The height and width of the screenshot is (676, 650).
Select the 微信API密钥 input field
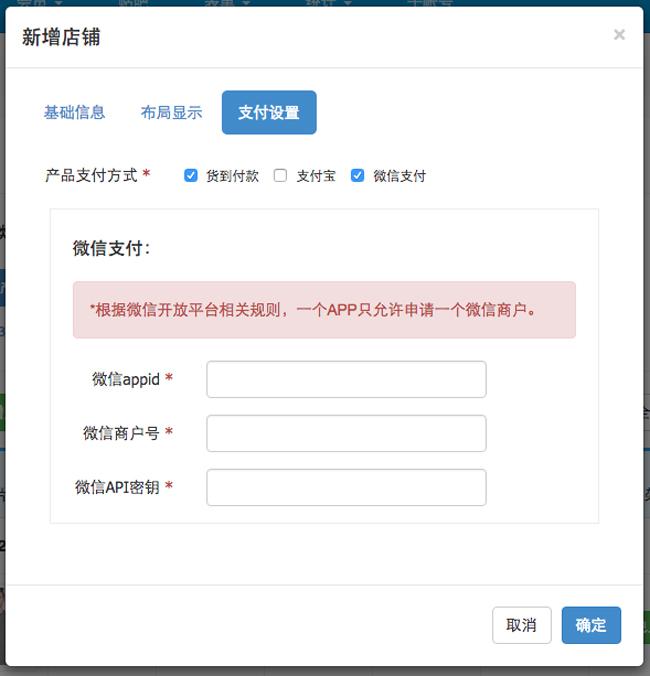tap(346, 488)
